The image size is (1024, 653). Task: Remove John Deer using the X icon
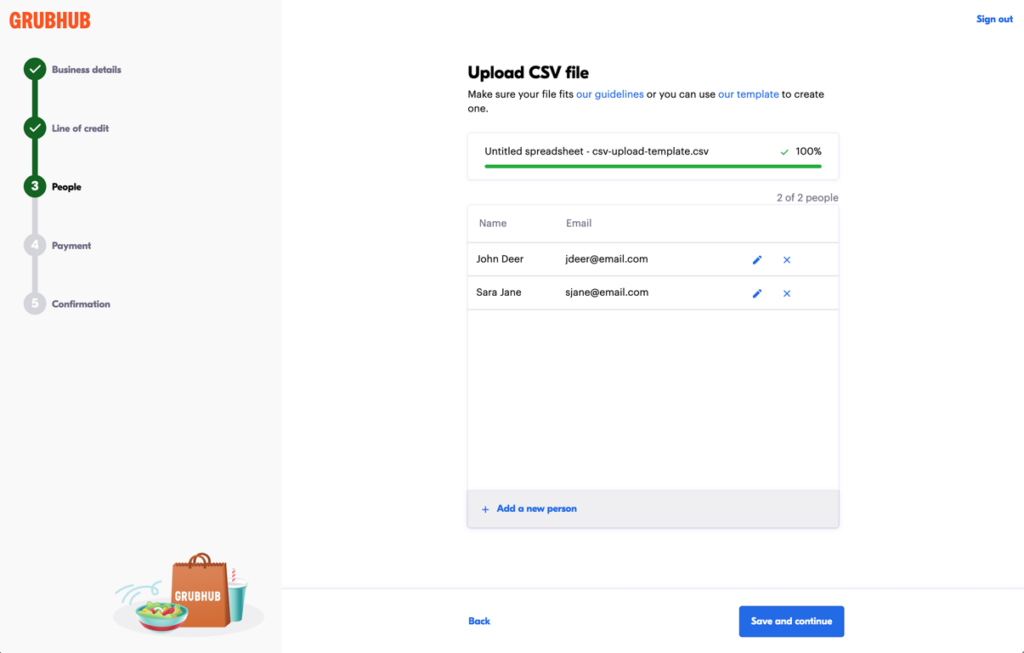(787, 260)
